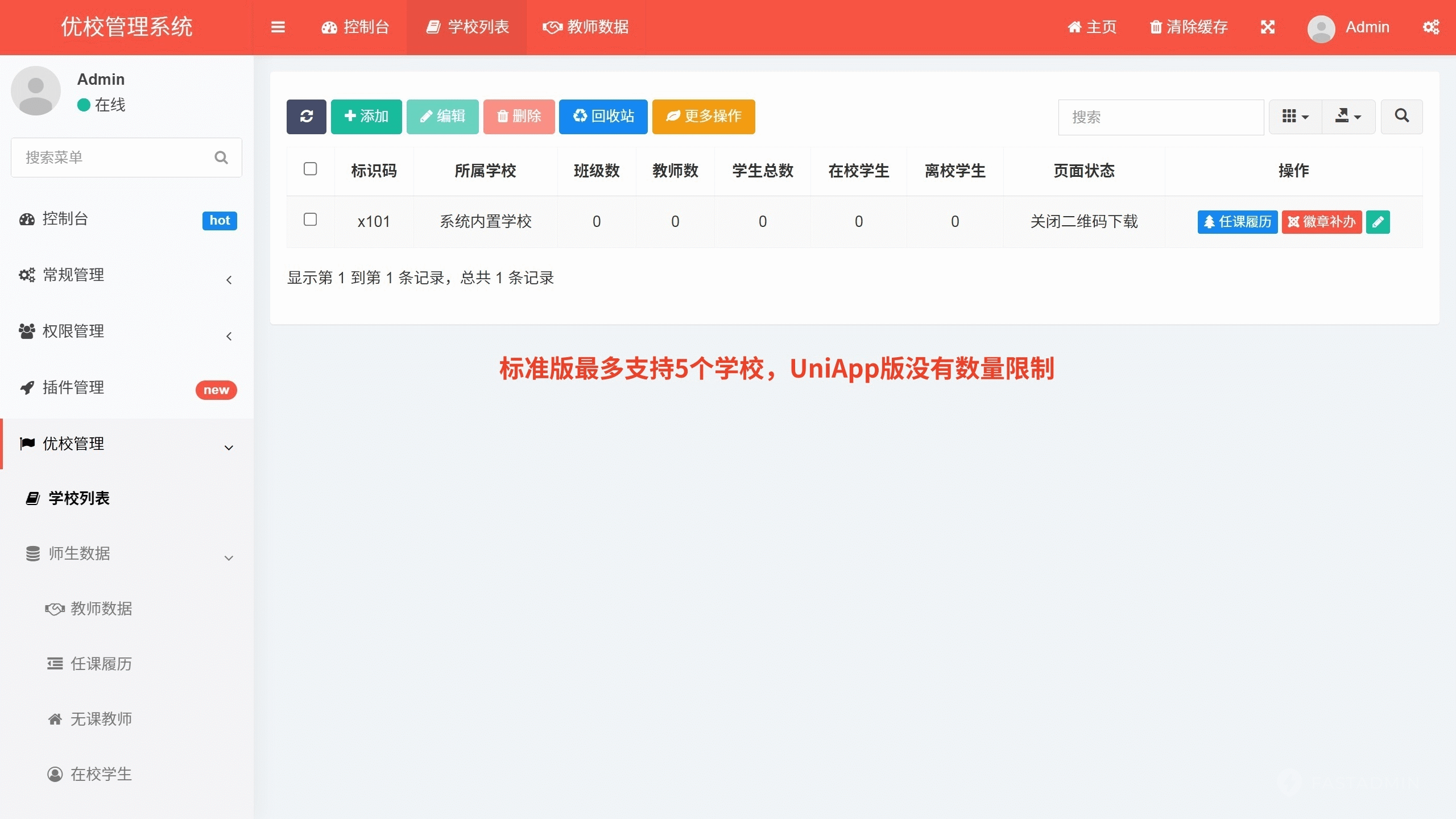Click the green 在线 status indicator
This screenshot has width=1456, height=819.
pos(84,105)
